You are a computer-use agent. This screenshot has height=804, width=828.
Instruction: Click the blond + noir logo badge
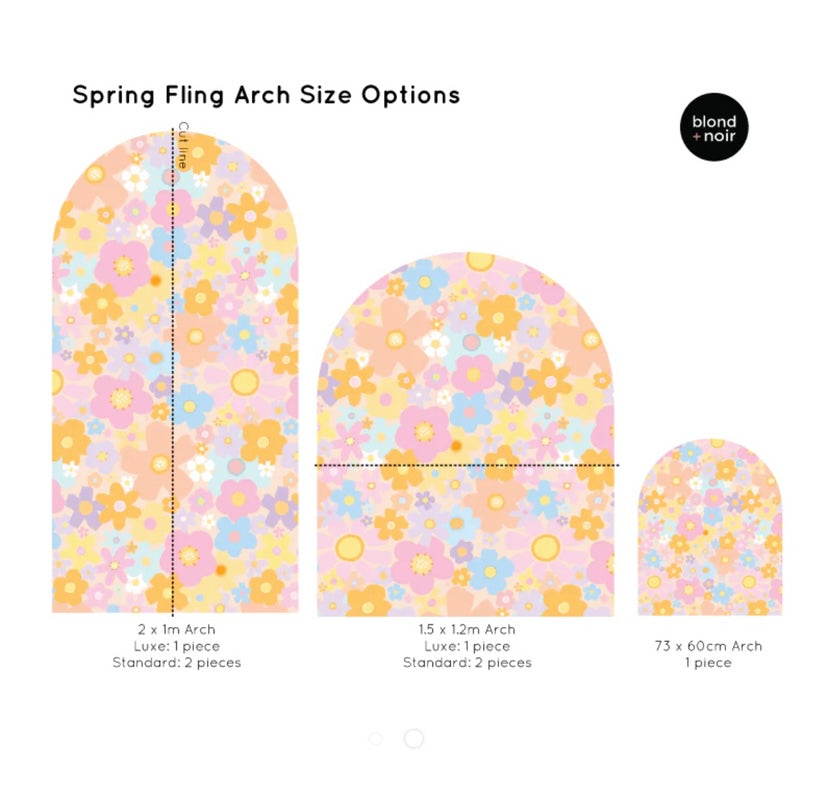[714, 127]
